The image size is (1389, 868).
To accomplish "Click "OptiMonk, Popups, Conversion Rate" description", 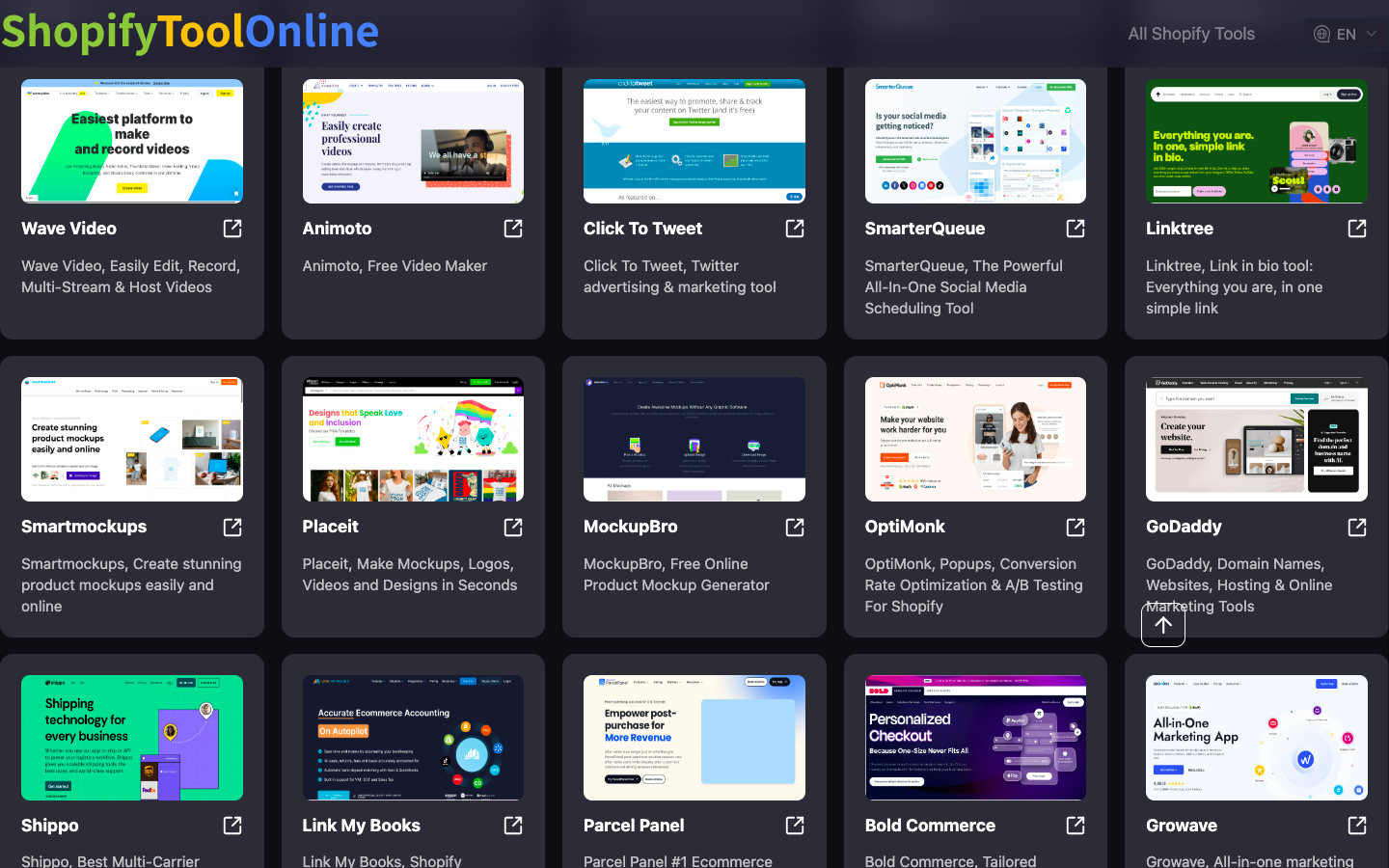I will coord(973,585).
